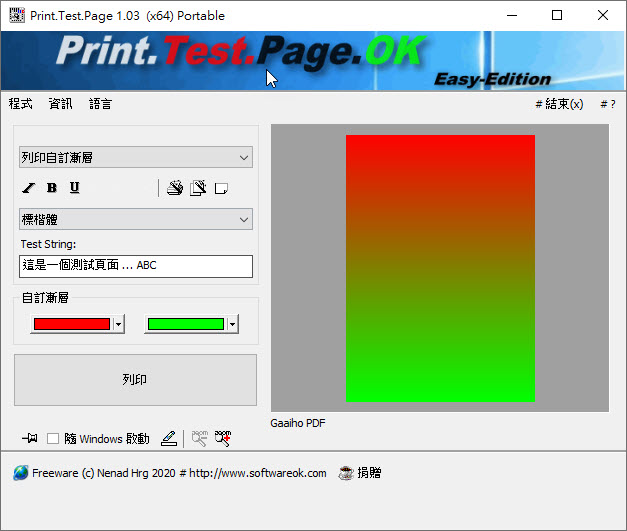Click the app icon in title bar
627x531 pixels.
point(17,15)
